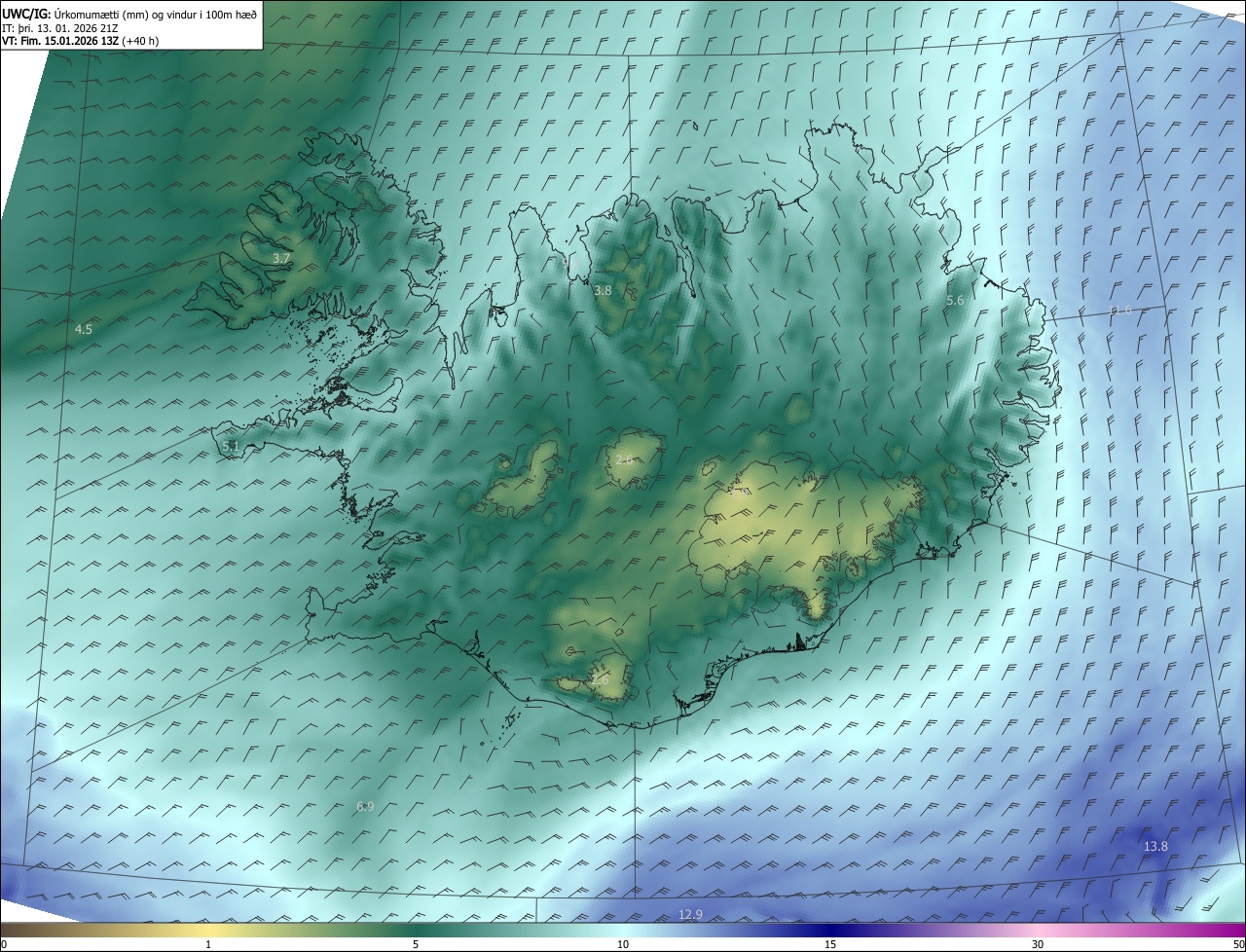The width and height of the screenshot is (1246, 952).
Task: Click the 10 mark on color legend
Action: click(623, 944)
